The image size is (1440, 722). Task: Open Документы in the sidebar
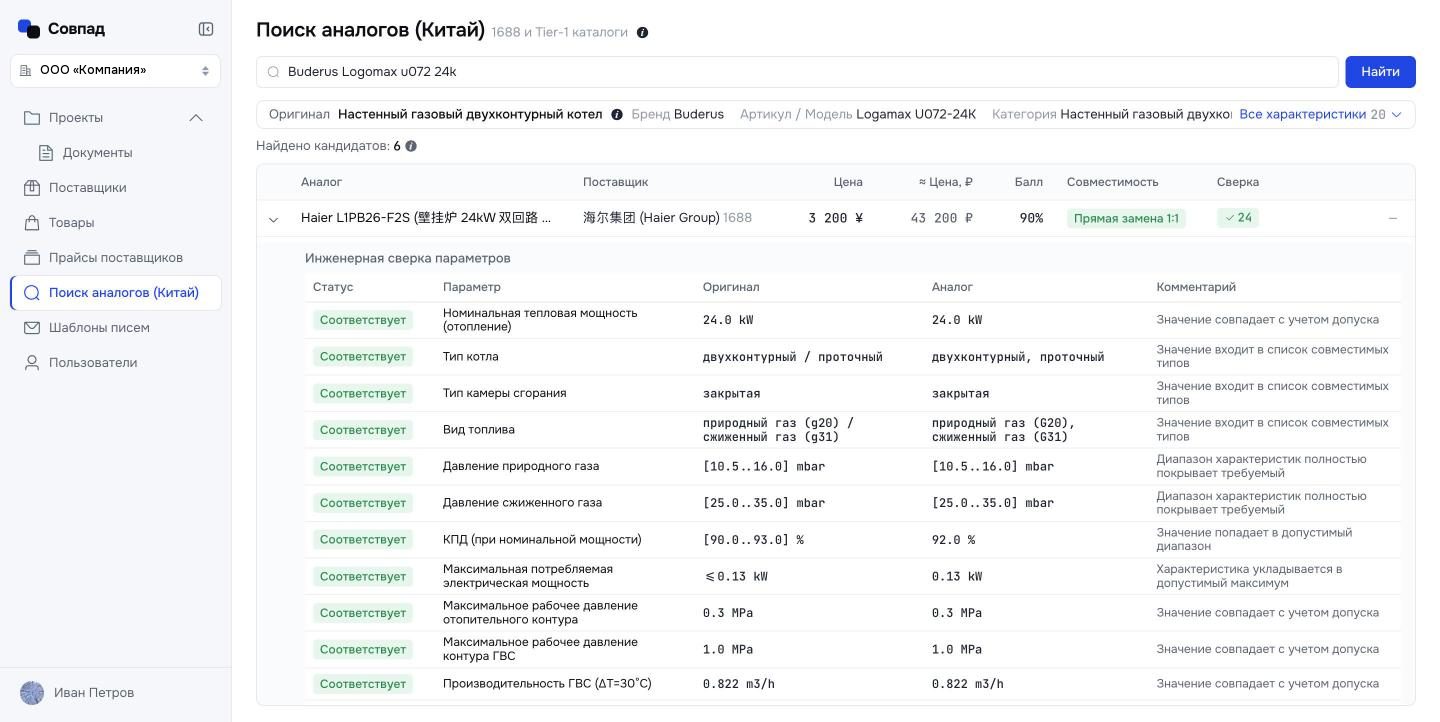97,153
